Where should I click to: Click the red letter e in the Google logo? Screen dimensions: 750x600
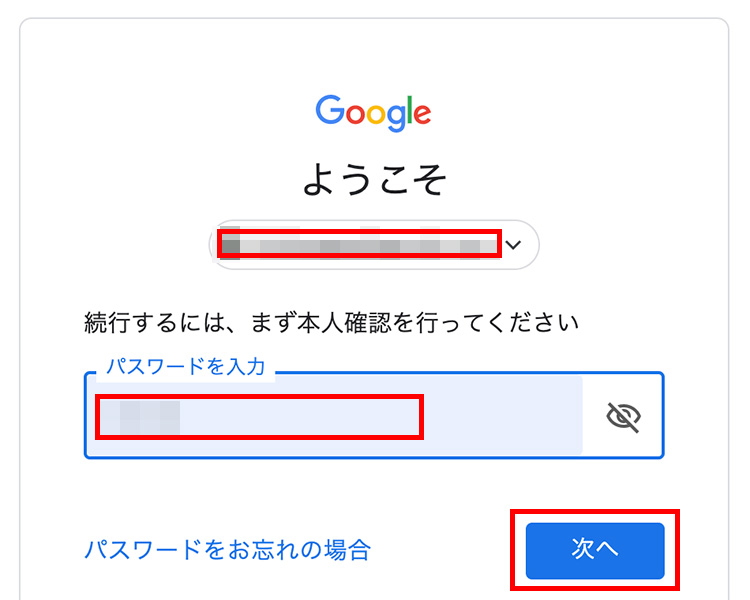click(422, 114)
